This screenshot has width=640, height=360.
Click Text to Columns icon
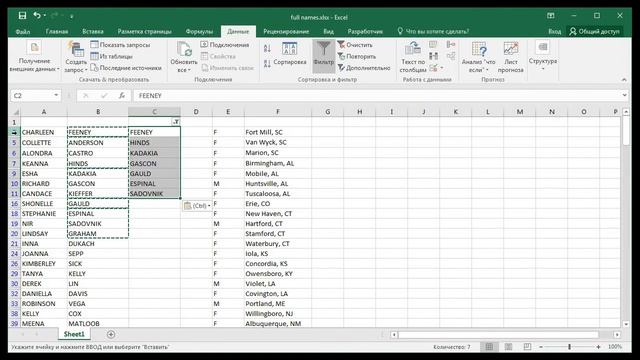pyautogui.click(x=413, y=49)
